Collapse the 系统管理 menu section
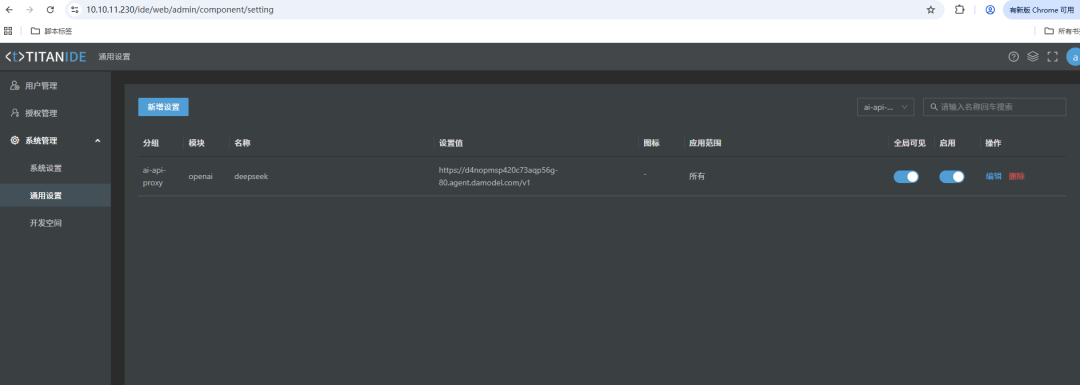 pyautogui.click(x=55, y=141)
